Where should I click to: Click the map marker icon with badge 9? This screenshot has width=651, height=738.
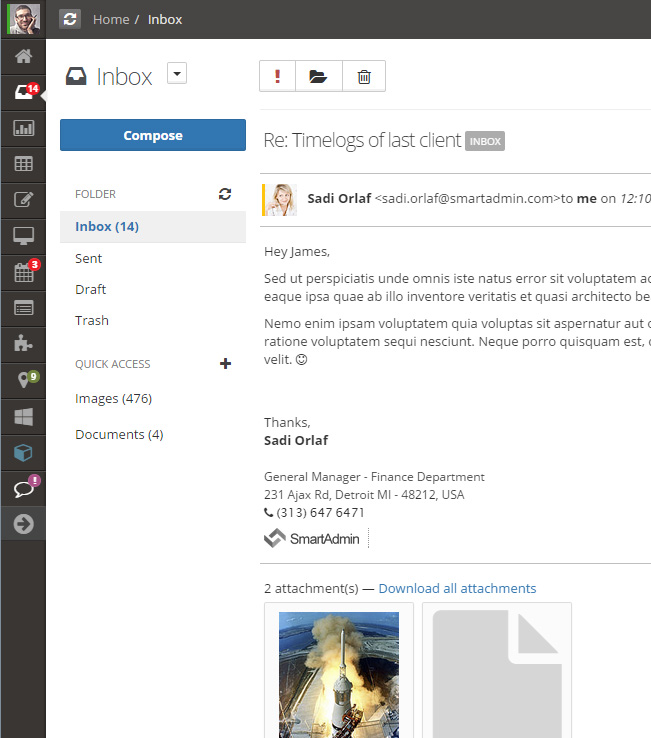pyautogui.click(x=23, y=380)
